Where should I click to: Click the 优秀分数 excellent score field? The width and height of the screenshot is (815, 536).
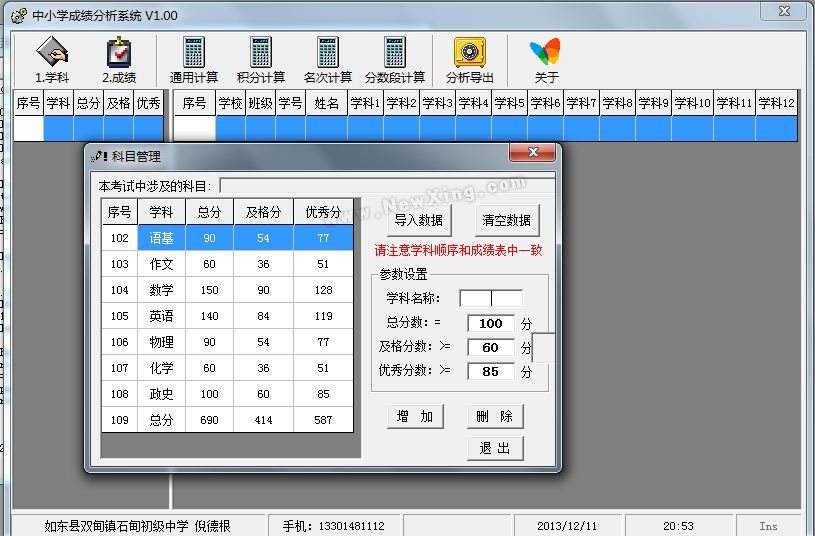490,371
